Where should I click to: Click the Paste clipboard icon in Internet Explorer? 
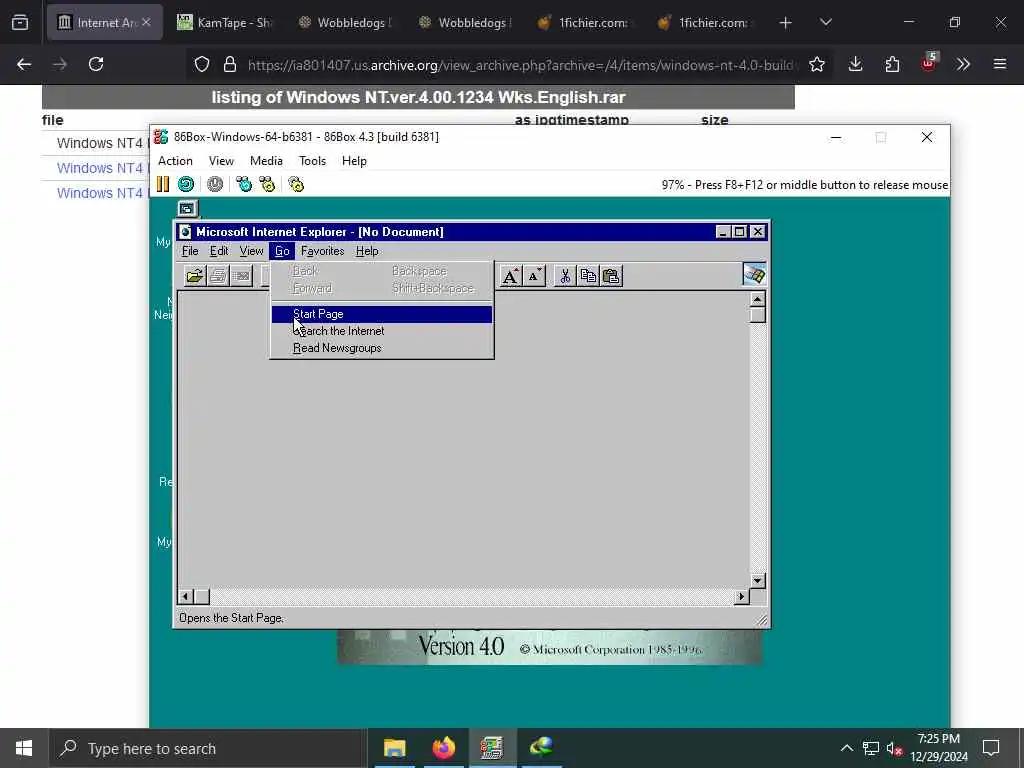[611, 276]
